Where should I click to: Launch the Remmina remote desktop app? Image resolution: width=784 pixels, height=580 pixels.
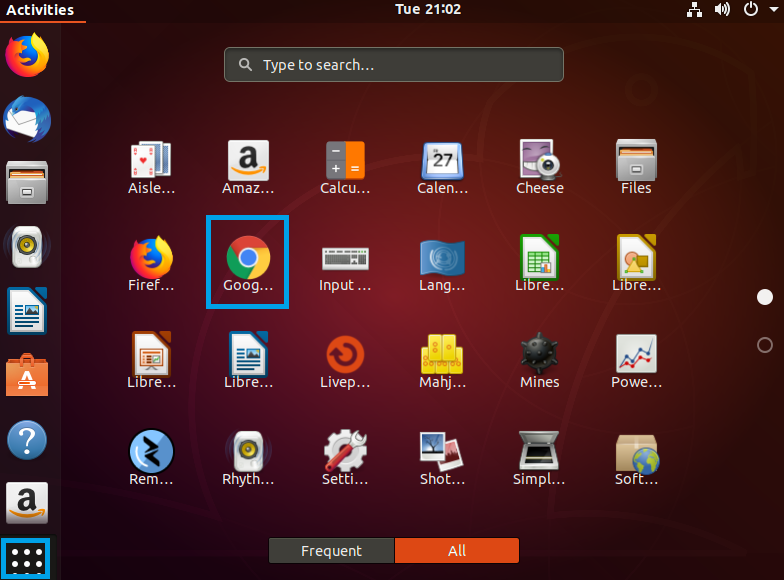pyautogui.click(x=151, y=458)
